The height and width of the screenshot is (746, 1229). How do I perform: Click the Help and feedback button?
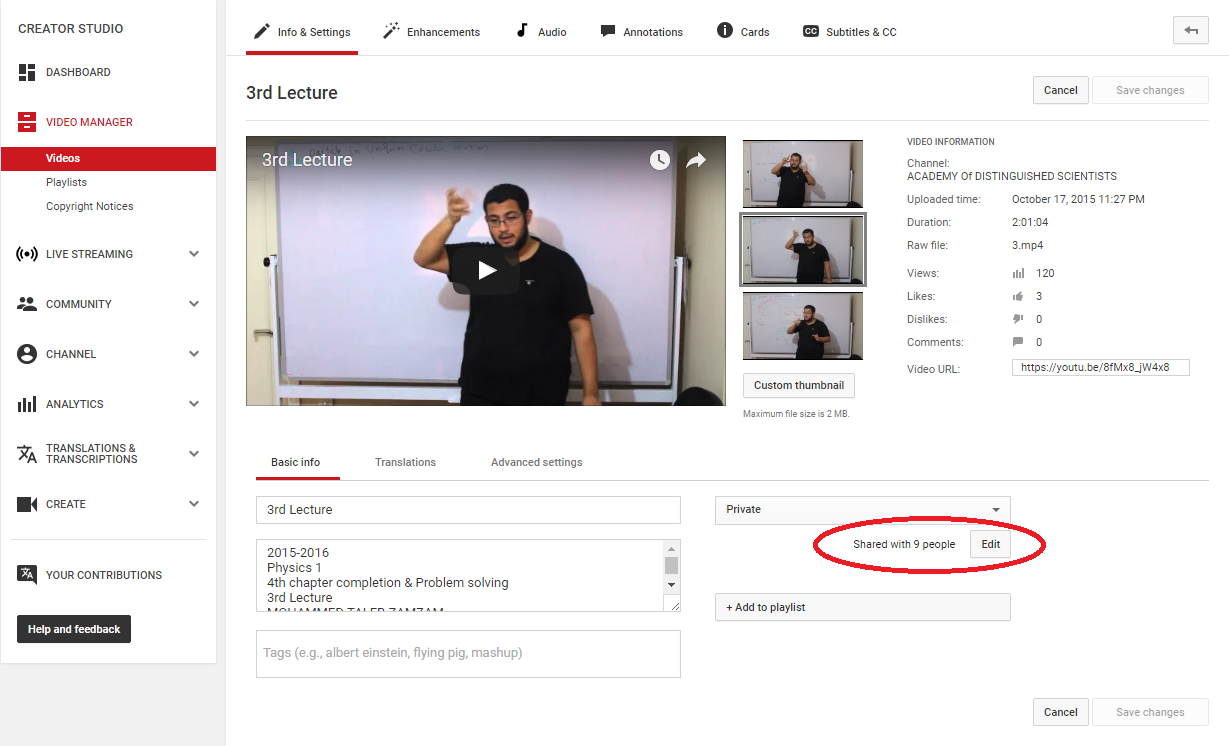click(74, 629)
